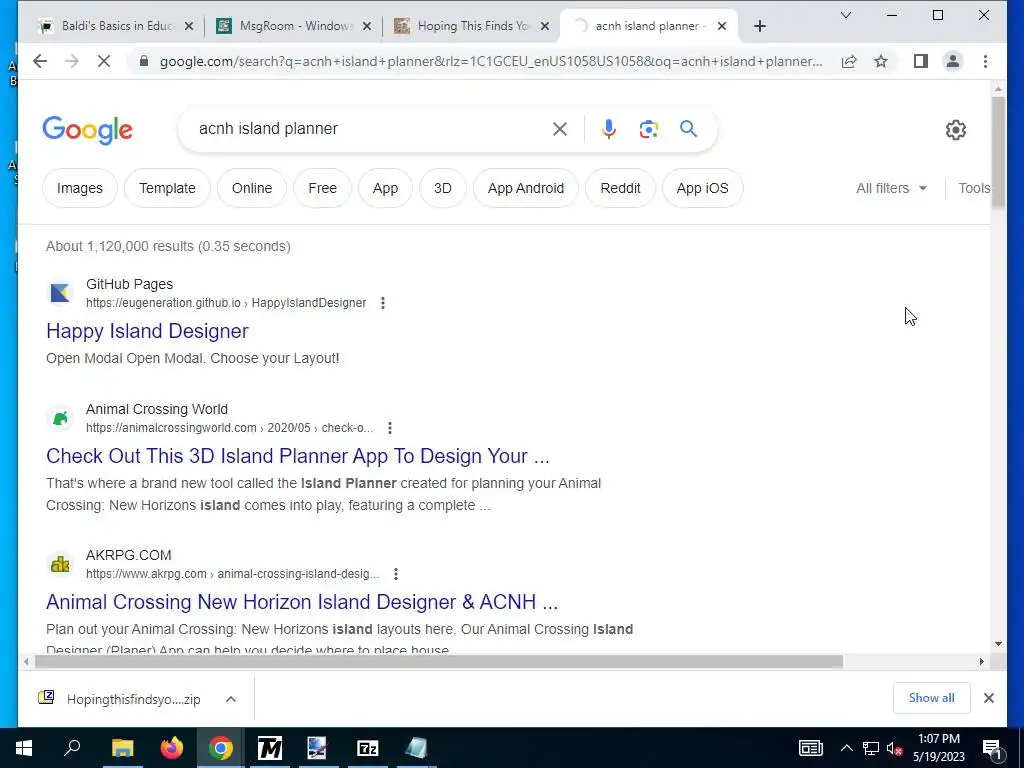Screen dimensions: 1024x768
Task: Search by voice microphone icon
Action: click(609, 129)
